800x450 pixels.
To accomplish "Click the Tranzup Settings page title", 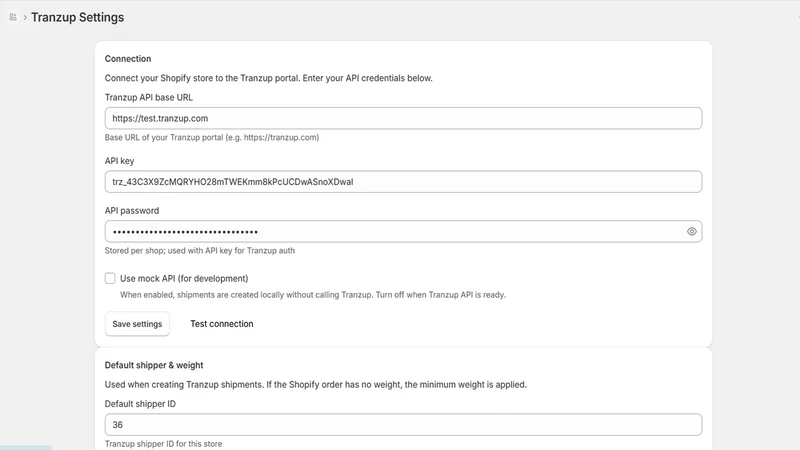I will (78, 17).
